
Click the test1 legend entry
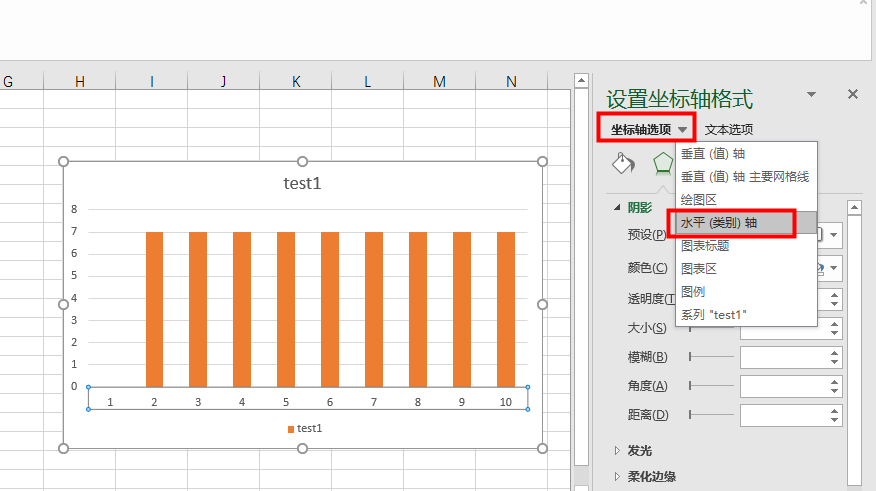coord(305,428)
